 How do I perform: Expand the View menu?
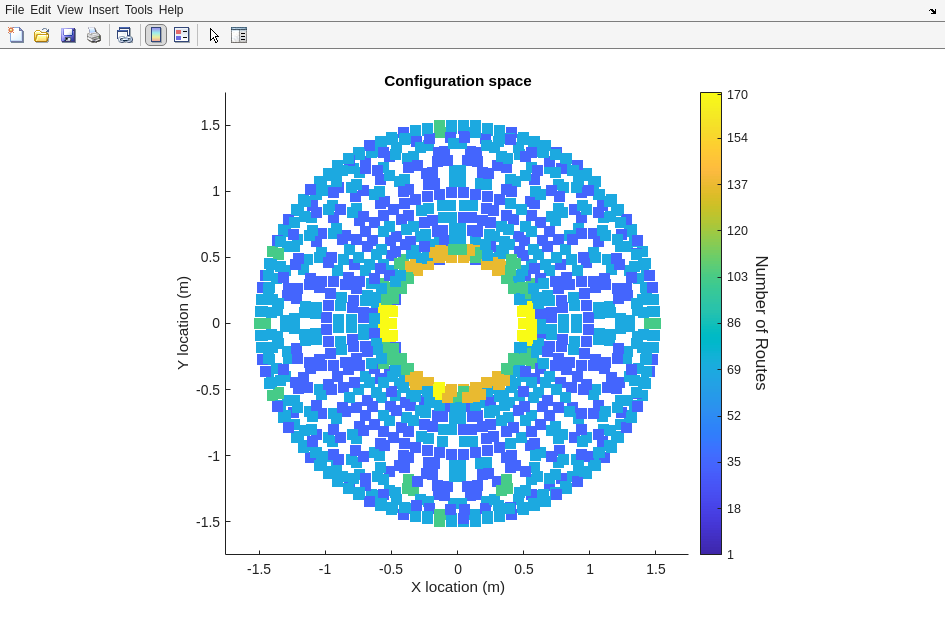pos(70,10)
